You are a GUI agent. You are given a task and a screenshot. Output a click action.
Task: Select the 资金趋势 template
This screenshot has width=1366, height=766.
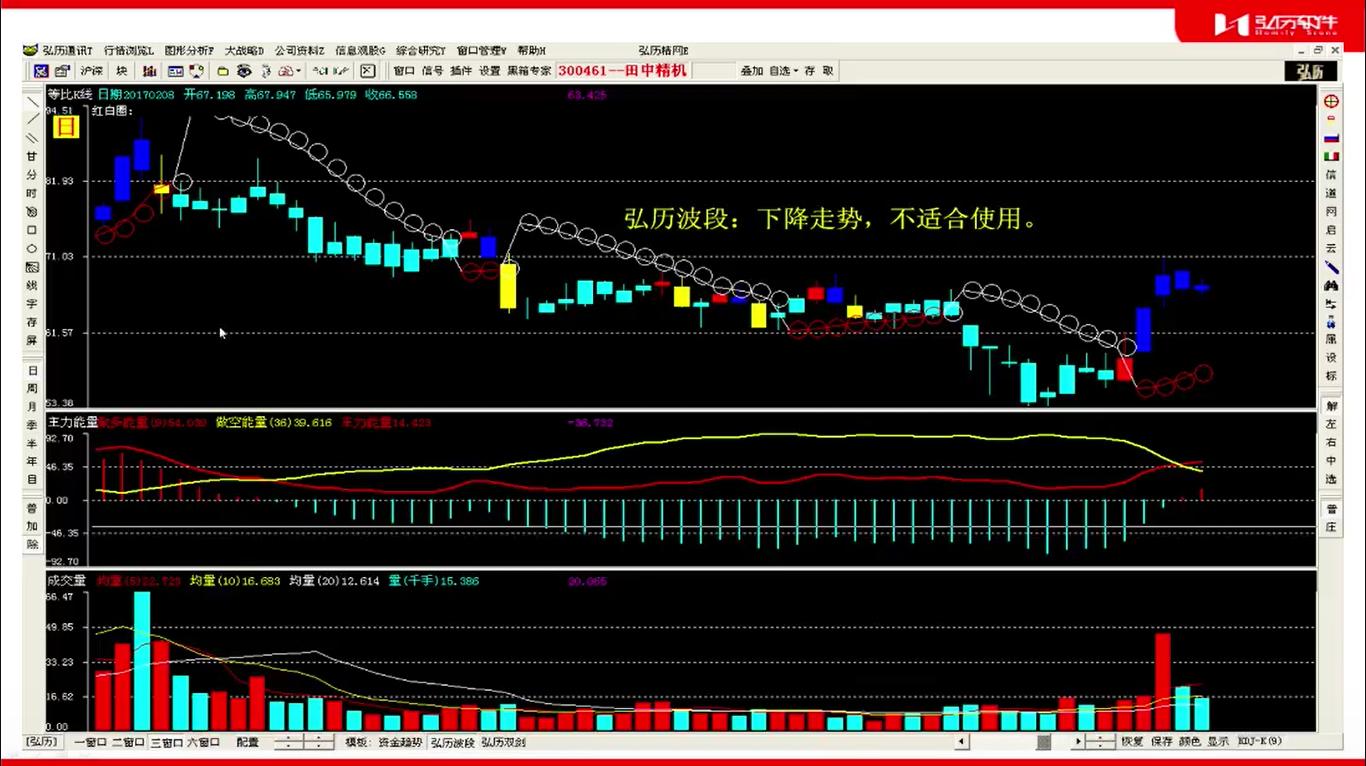tap(400, 743)
